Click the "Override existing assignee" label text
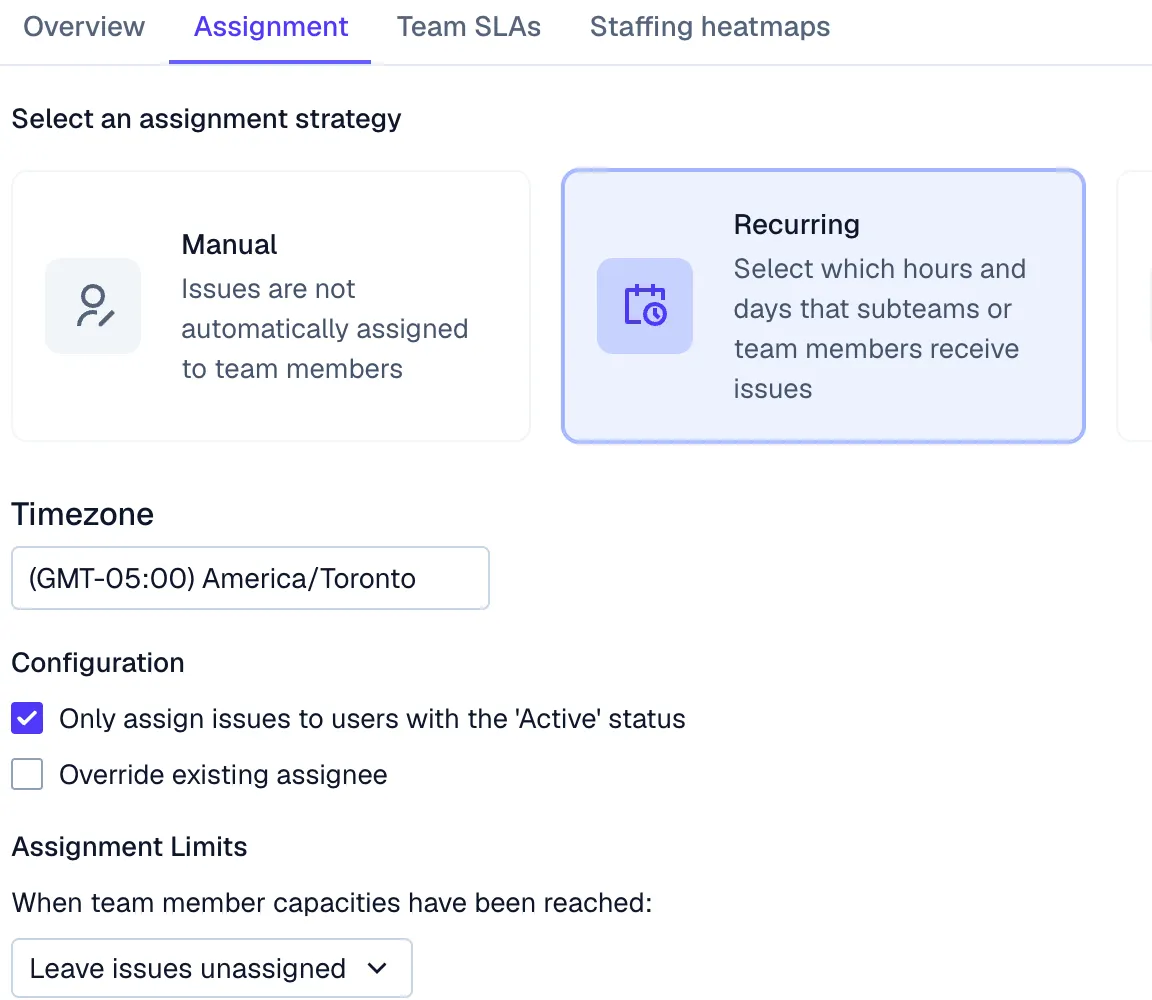The width and height of the screenshot is (1152, 1000). pos(223,775)
